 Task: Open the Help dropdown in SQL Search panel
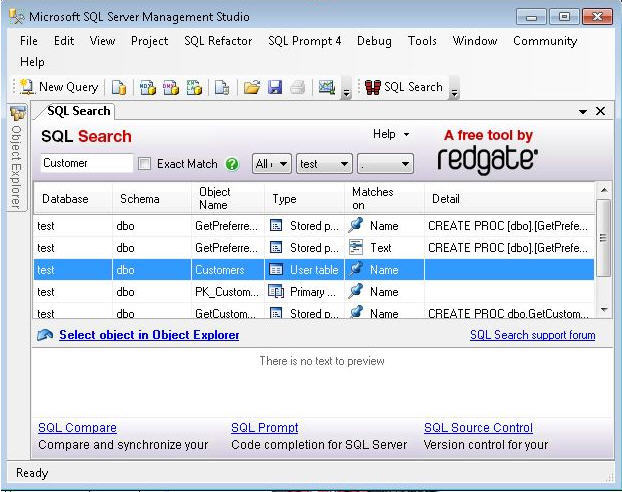[391, 134]
